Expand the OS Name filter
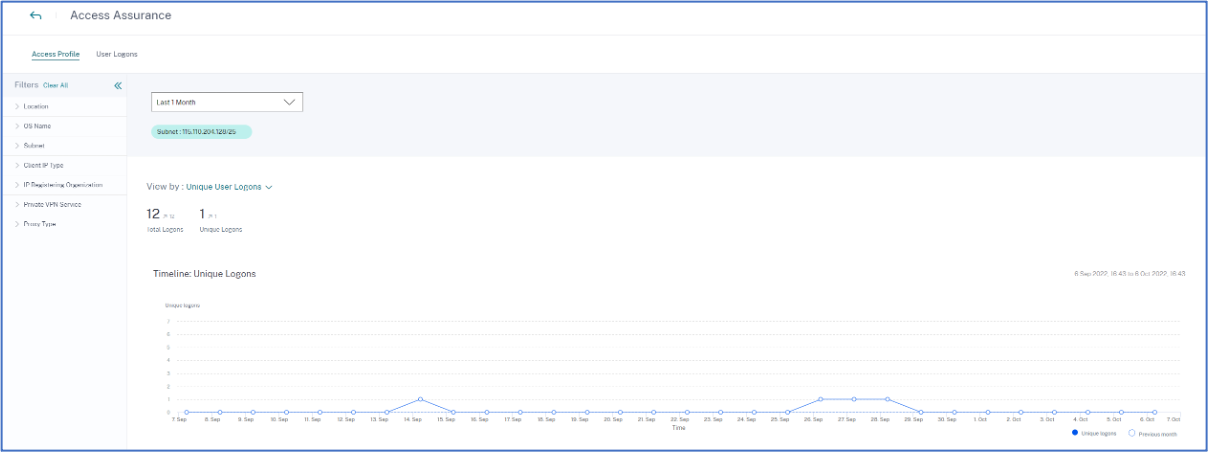Viewport: 1208px width, 456px height. coord(37,126)
